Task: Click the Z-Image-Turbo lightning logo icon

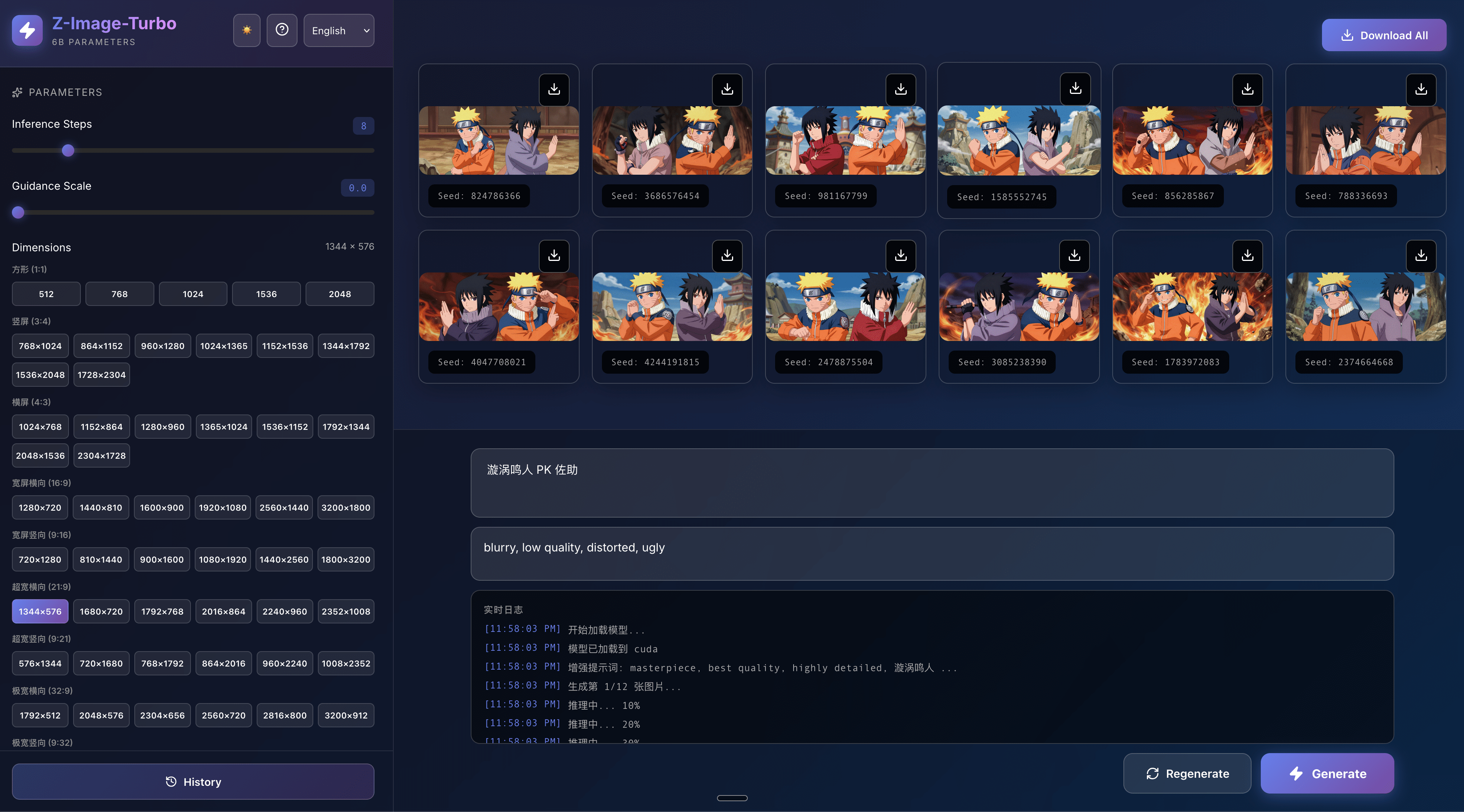Action: coord(27,30)
